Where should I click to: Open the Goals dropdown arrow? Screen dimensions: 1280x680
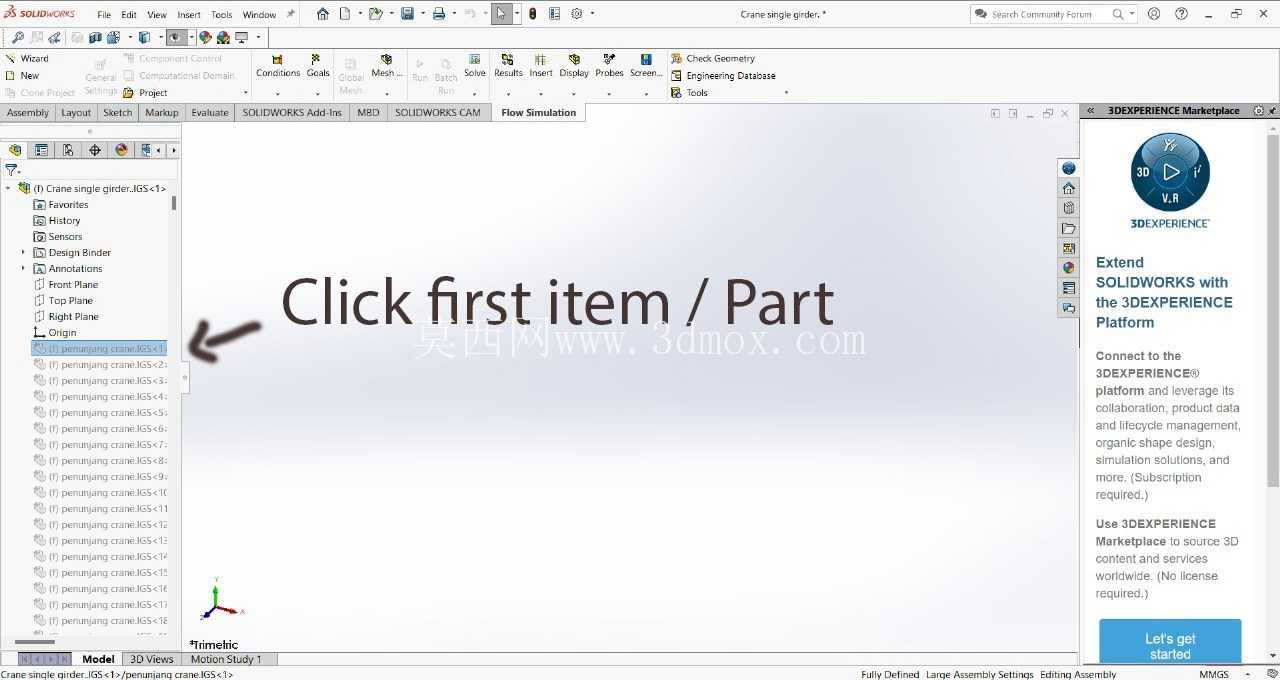pyautogui.click(x=318, y=94)
